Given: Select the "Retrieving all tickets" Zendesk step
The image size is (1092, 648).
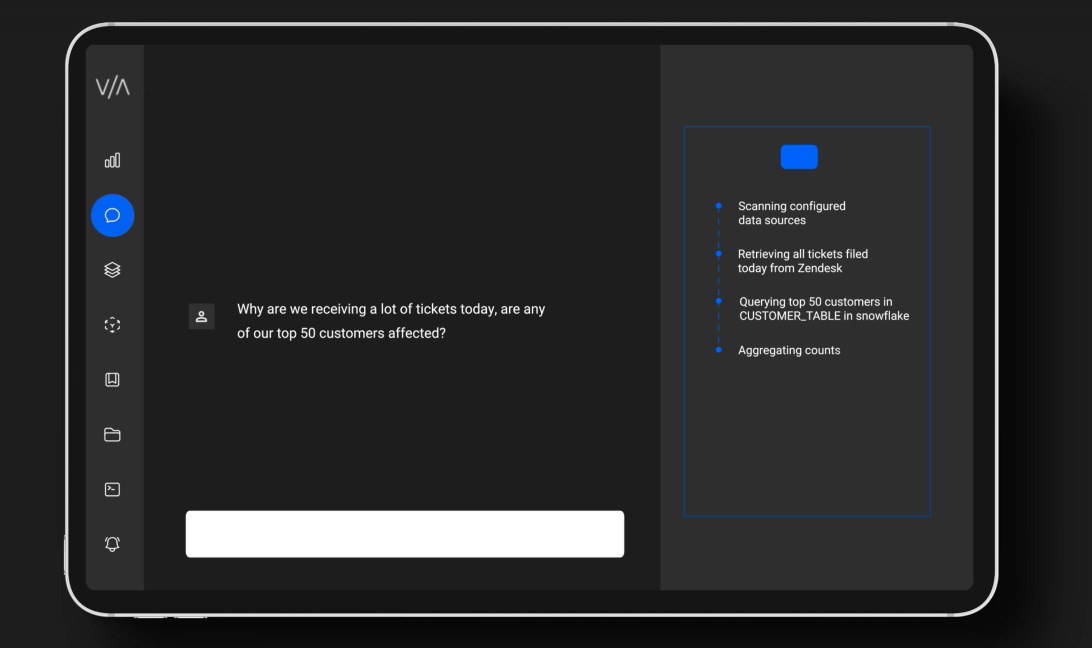Looking at the screenshot, I should pyautogui.click(x=802, y=261).
